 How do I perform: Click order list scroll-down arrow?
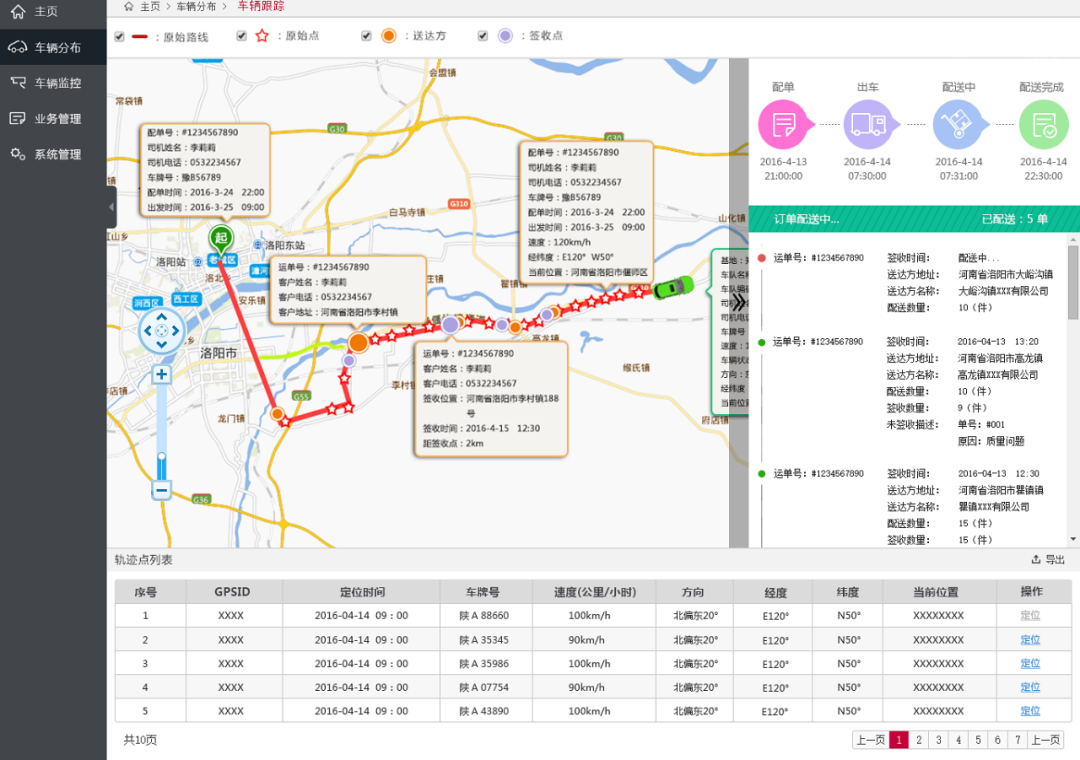[1073, 540]
